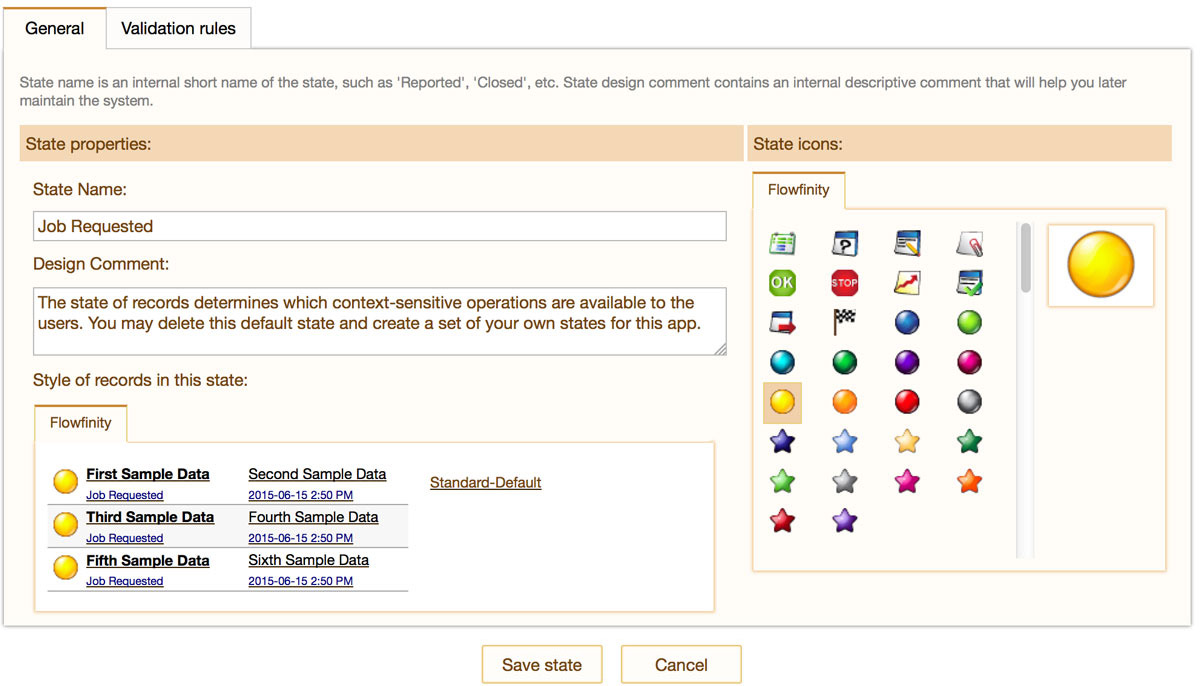
Task: Select the orange star icon
Action: coord(969,481)
